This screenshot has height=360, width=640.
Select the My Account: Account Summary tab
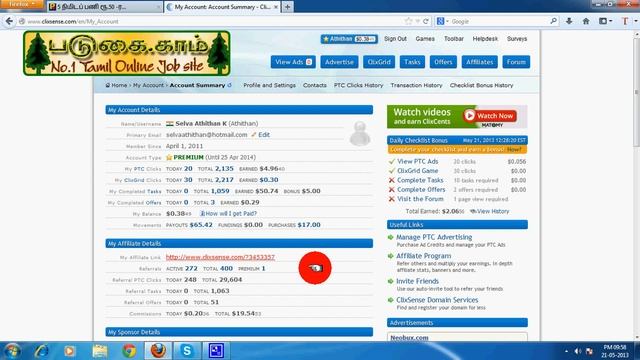pyautogui.click(x=222, y=7)
